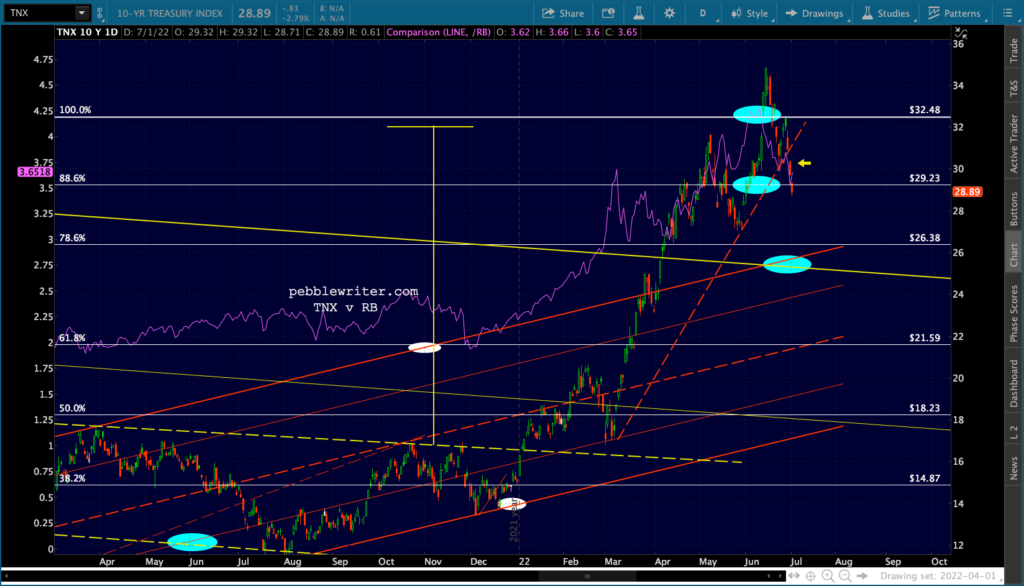This screenshot has width=1024, height=586.
Task: Click the horizontal chart scrollbar thumb
Action: click(x=587, y=576)
